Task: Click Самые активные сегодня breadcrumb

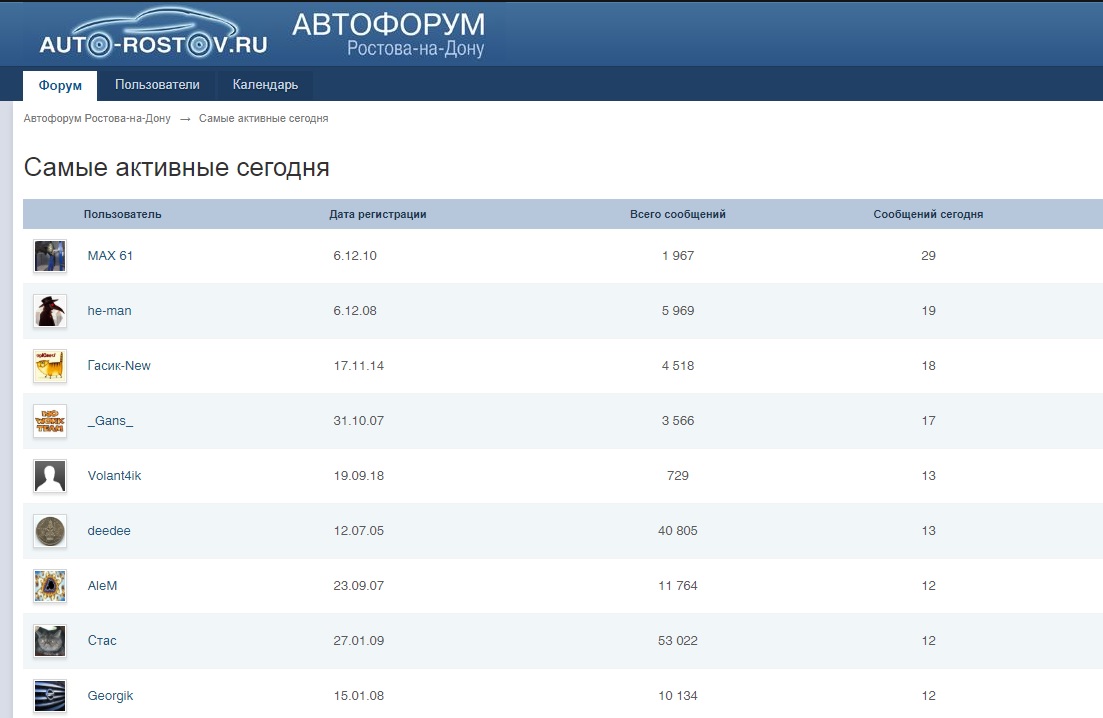Action: tap(264, 118)
